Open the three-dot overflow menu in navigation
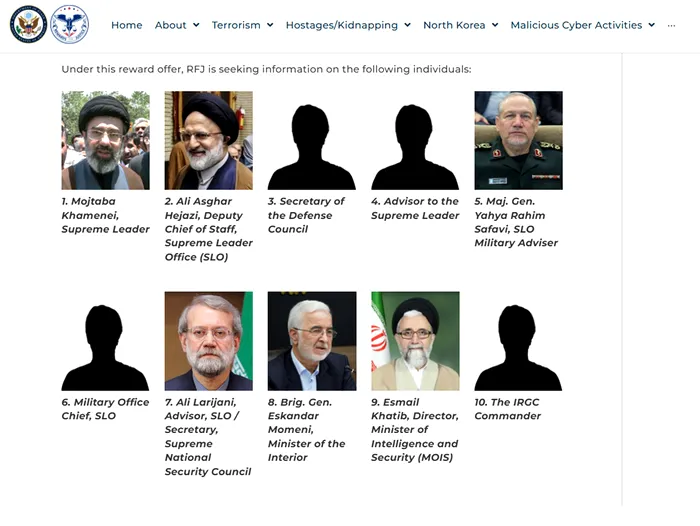Image resolution: width=700 pixels, height=526 pixels. click(671, 25)
